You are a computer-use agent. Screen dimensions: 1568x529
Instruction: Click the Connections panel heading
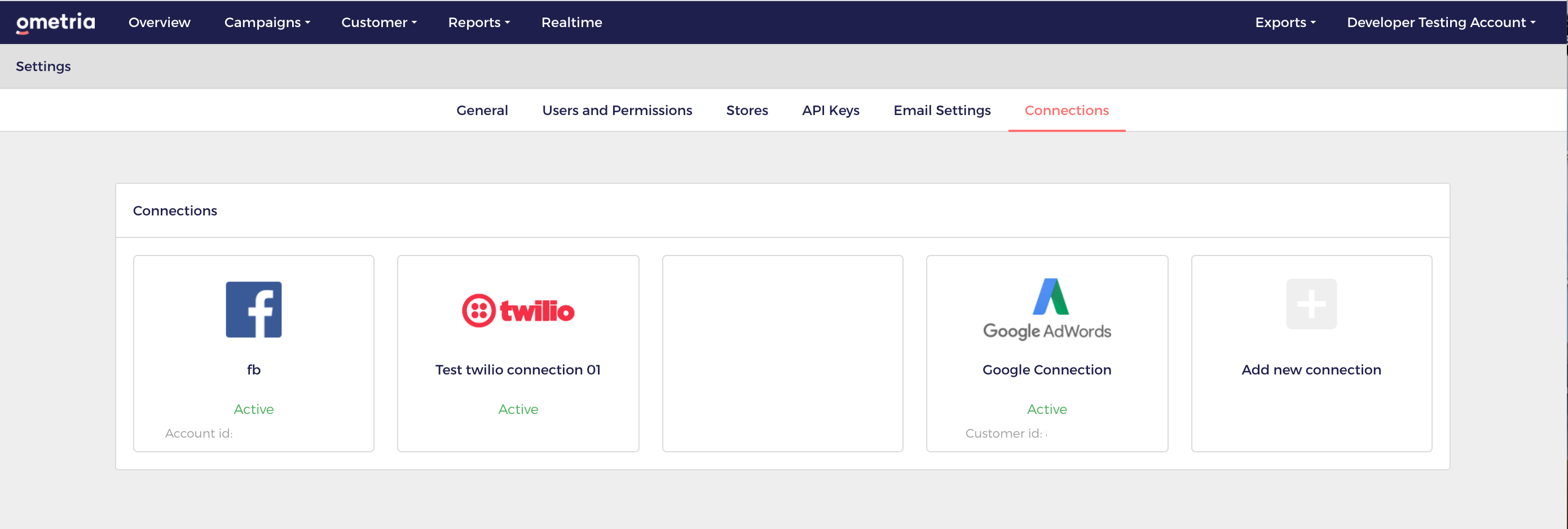[175, 210]
